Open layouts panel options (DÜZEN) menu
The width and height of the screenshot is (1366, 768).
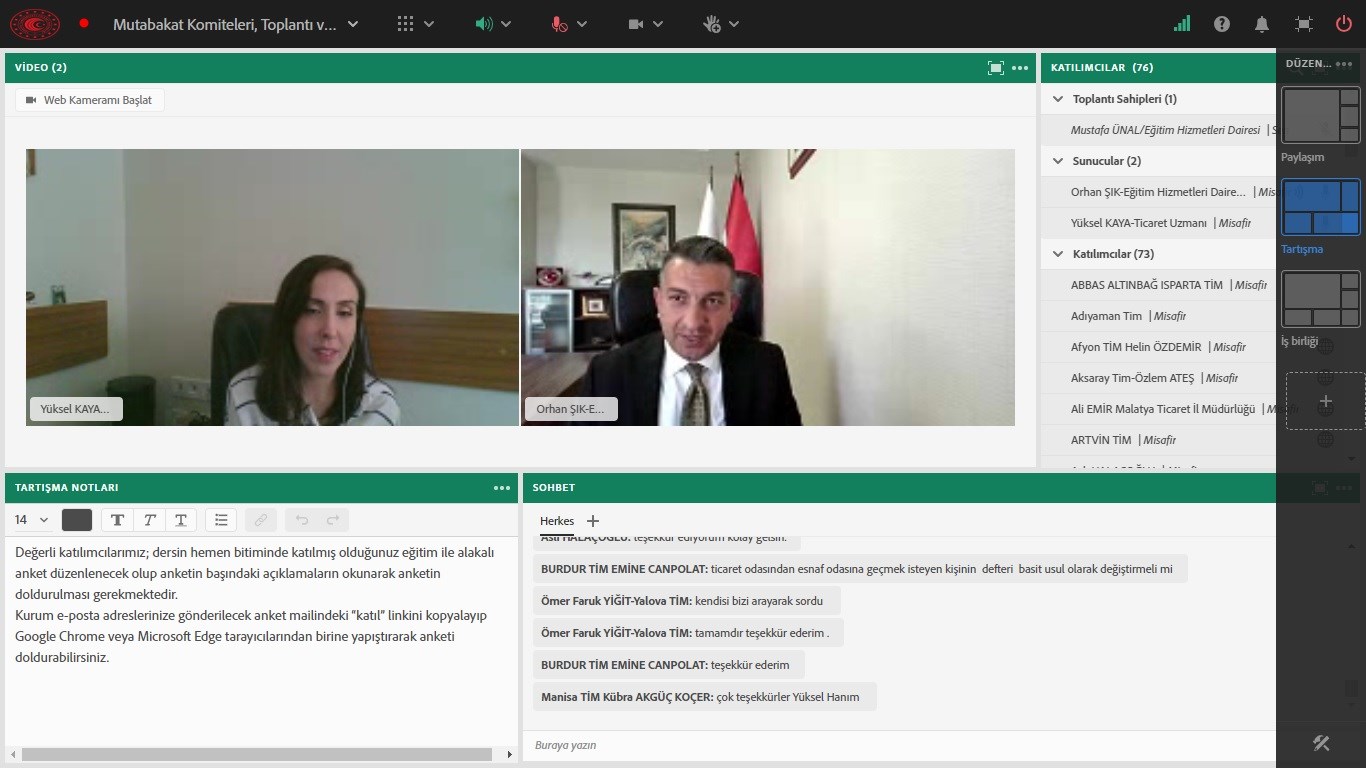click(1344, 64)
